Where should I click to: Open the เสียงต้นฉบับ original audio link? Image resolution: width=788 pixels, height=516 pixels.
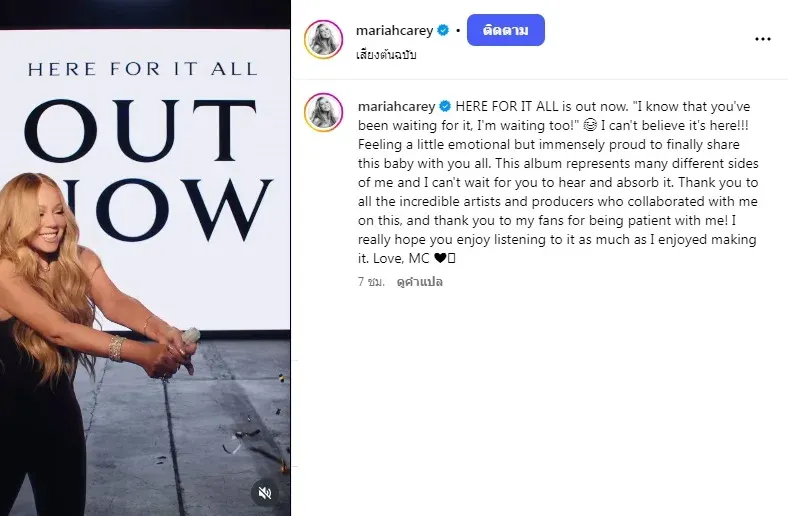click(x=386, y=55)
